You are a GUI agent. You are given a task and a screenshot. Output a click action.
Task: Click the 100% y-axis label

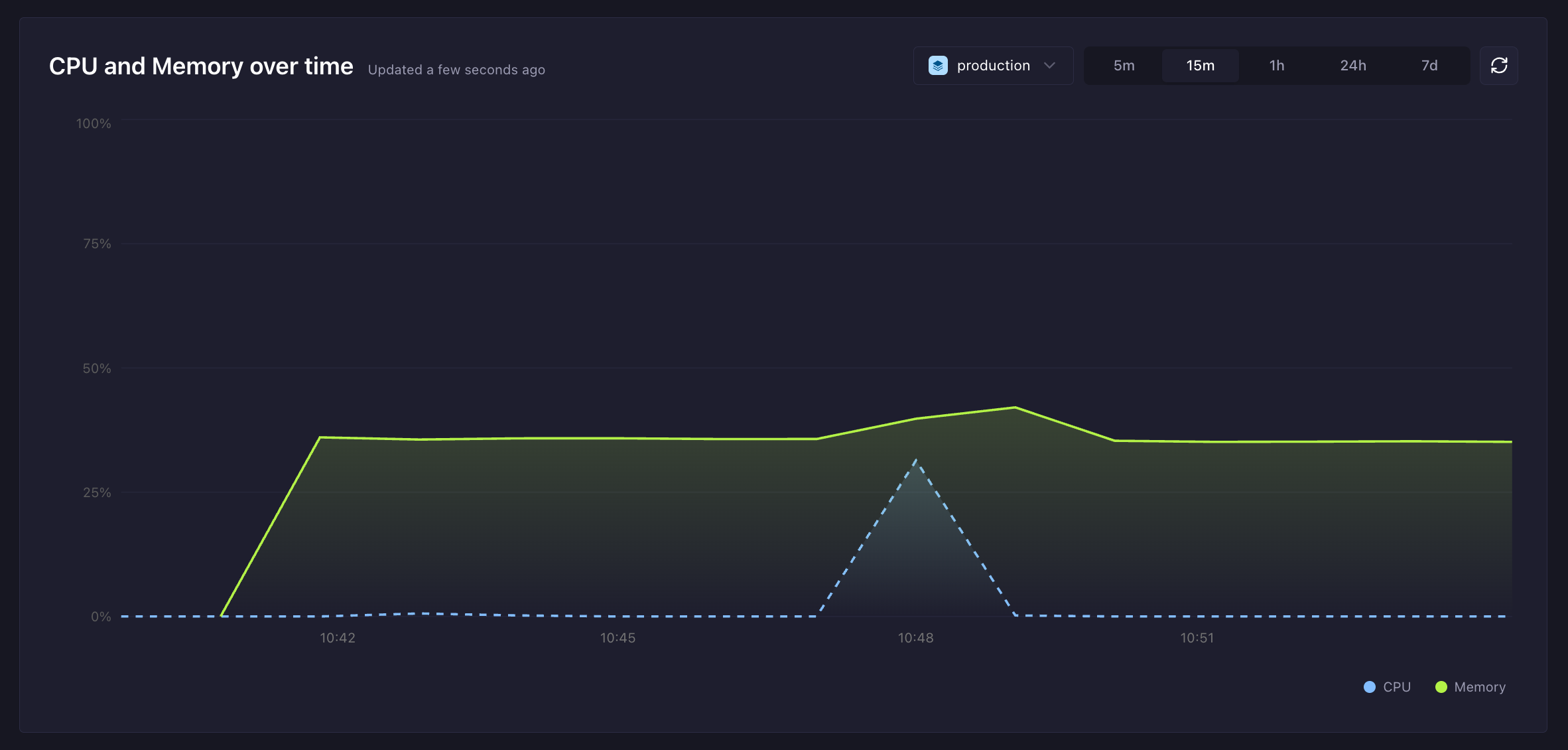pos(94,123)
